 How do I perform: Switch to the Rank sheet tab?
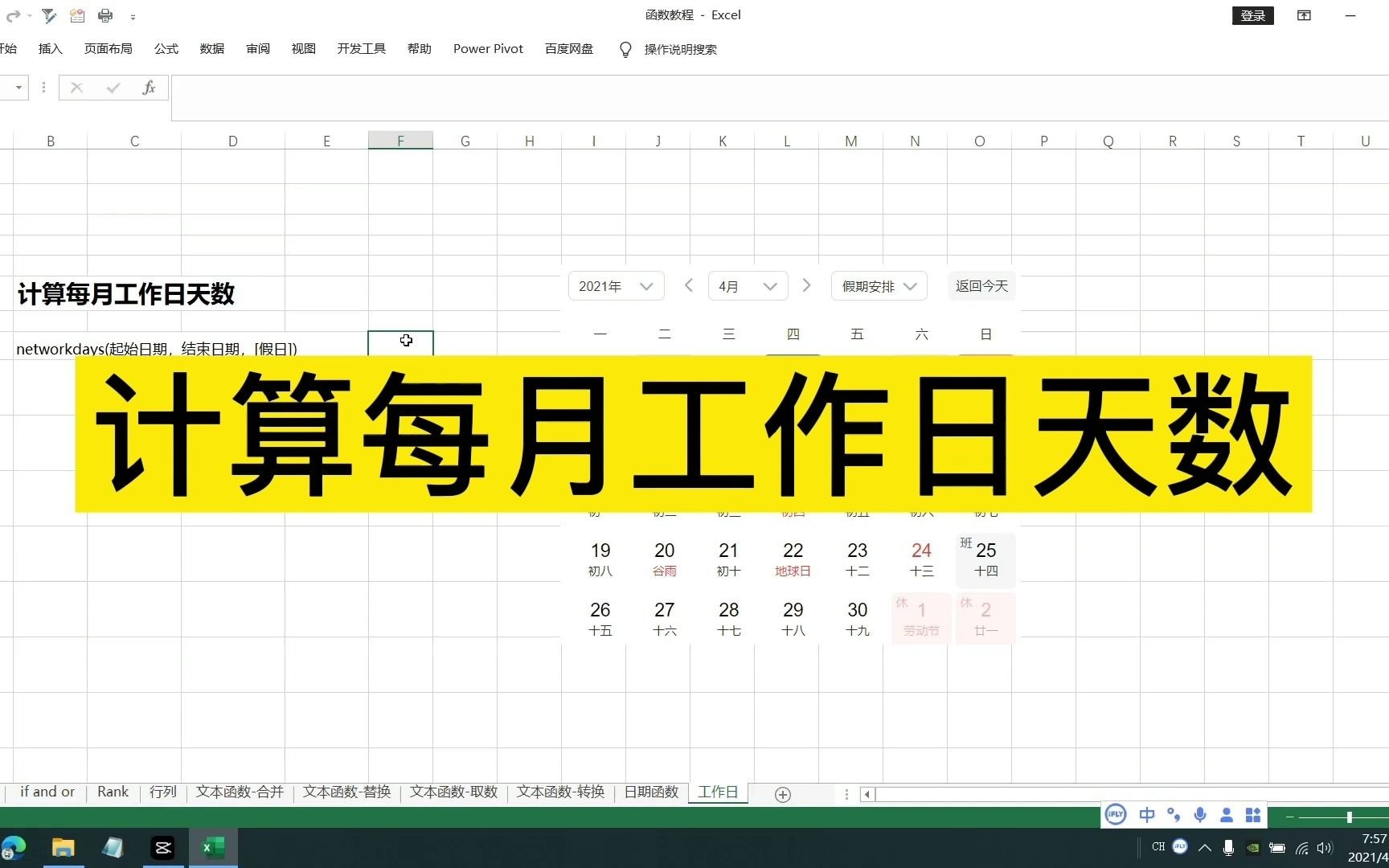pos(113,792)
